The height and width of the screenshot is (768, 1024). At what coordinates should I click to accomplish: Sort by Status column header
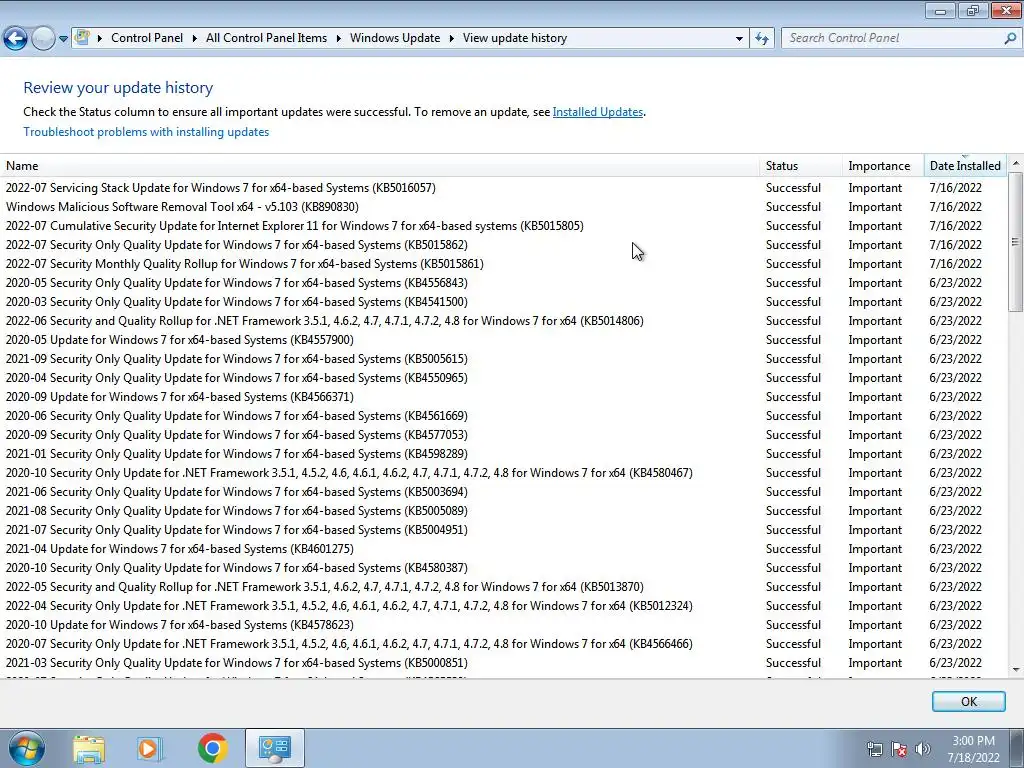(x=801, y=166)
